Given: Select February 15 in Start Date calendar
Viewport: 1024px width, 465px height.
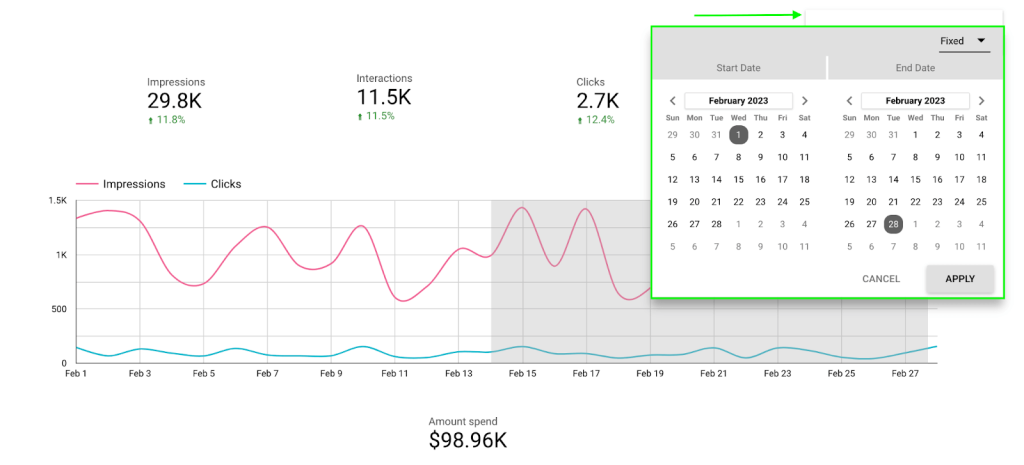Looking at the screenshot, I should [739, 180].
